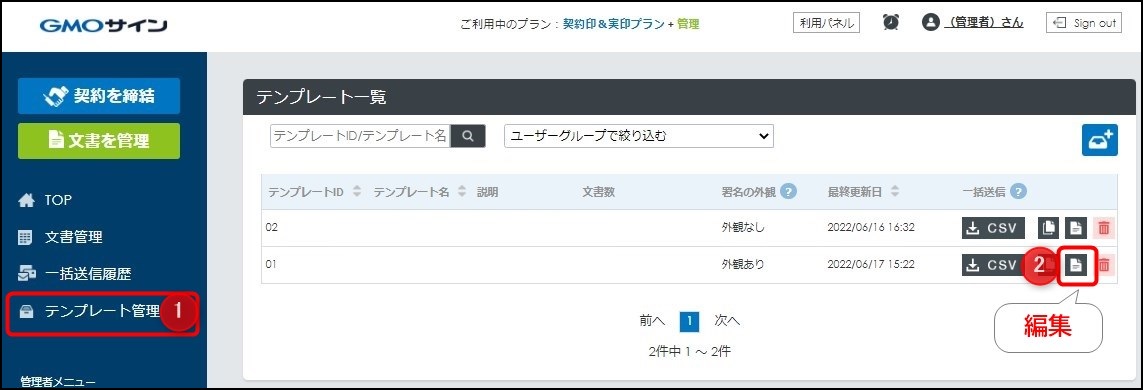Viewport: 1143px width, 390px height.
Task: Select page 1 in pagination
Action: click(x=690, y=320)
